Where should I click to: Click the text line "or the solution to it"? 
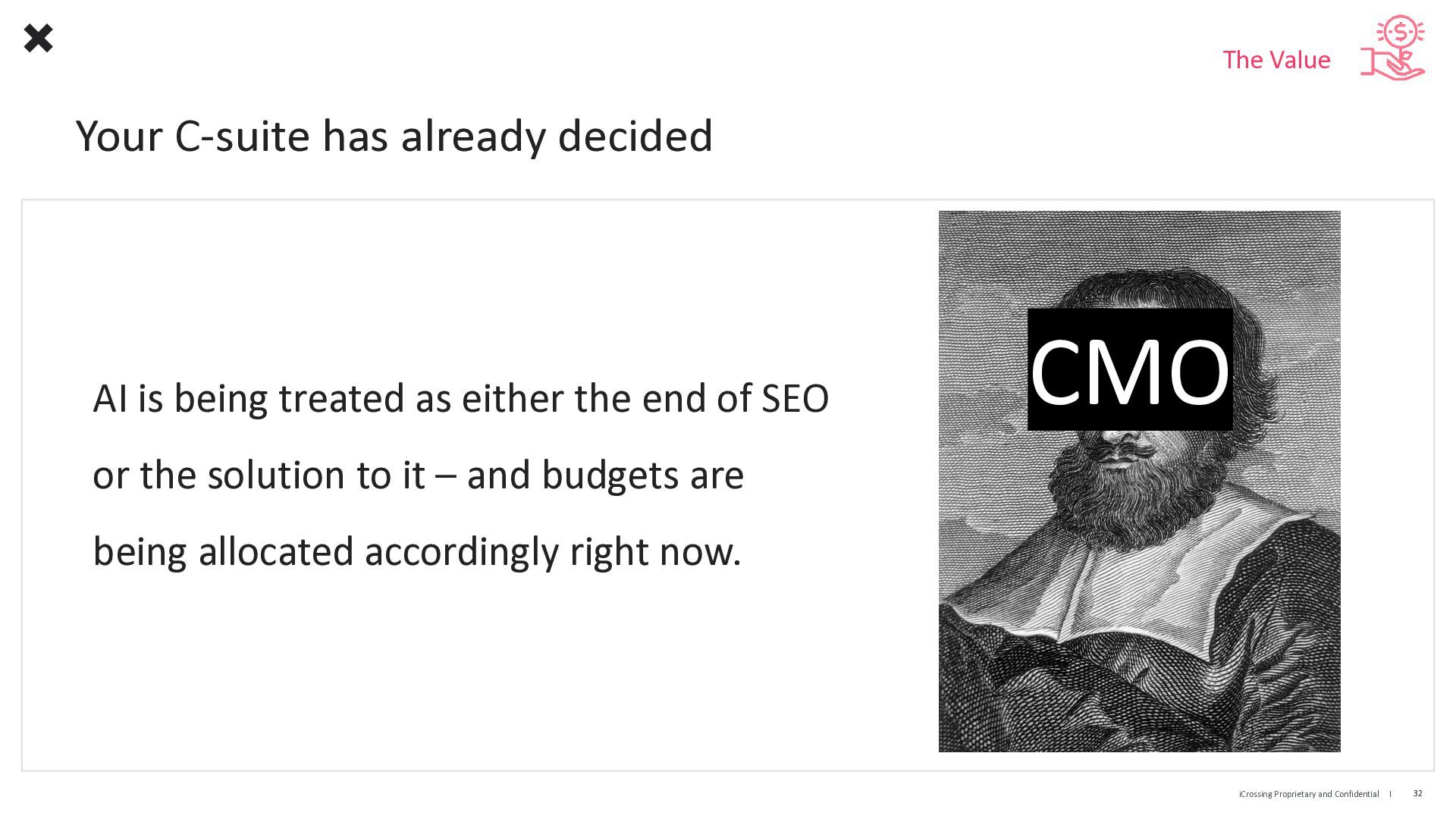coord(259,475)
